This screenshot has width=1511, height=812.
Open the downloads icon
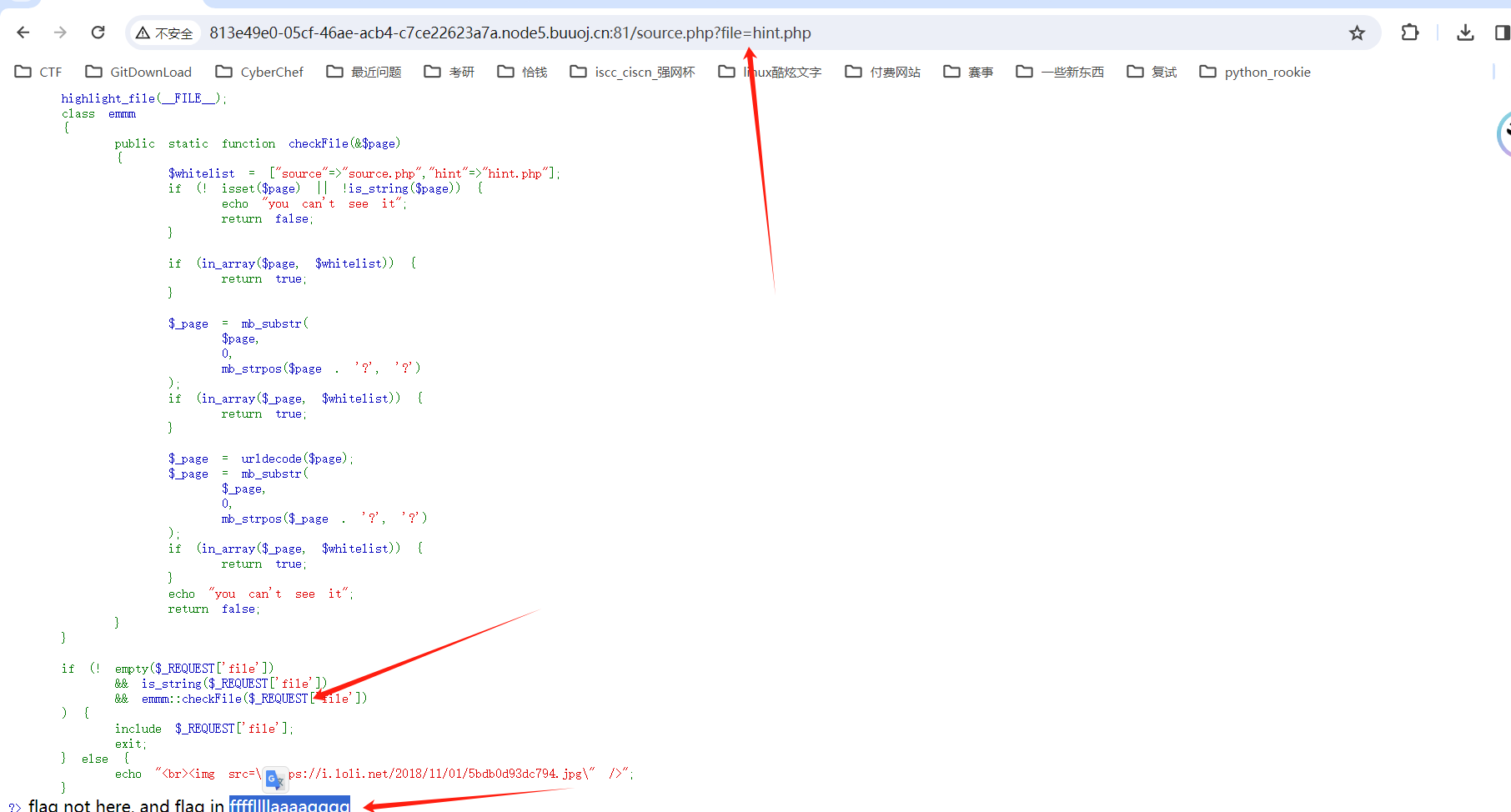tap(1465, 33)
